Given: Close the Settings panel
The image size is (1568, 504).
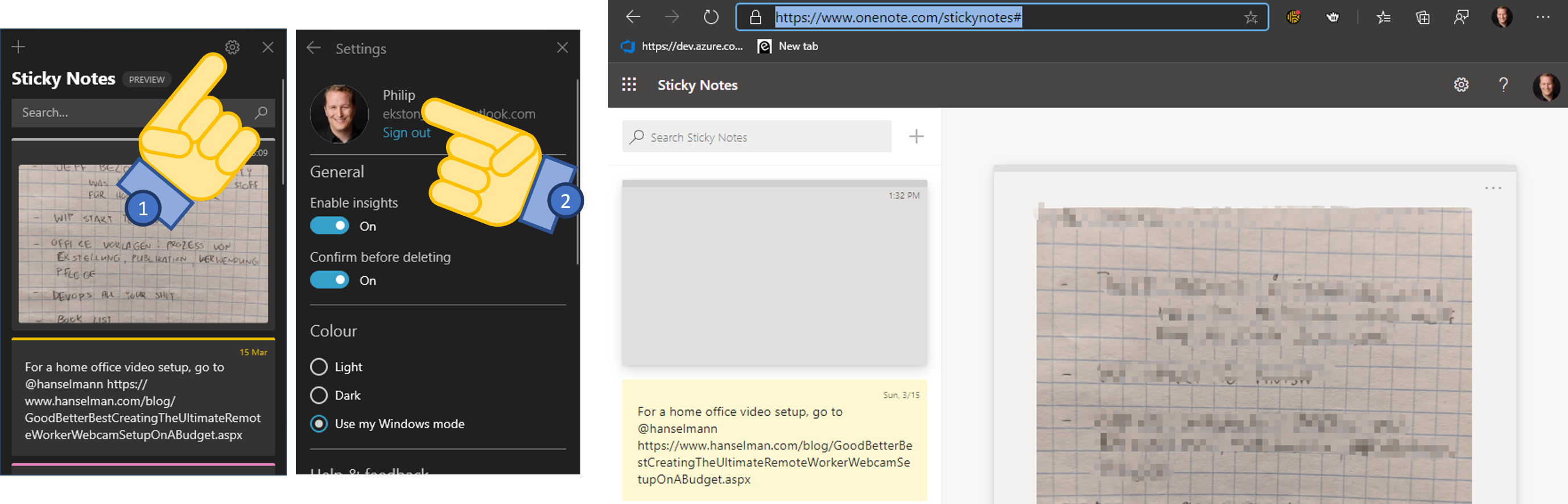Looking at the screenshot, I should [563, 47].
